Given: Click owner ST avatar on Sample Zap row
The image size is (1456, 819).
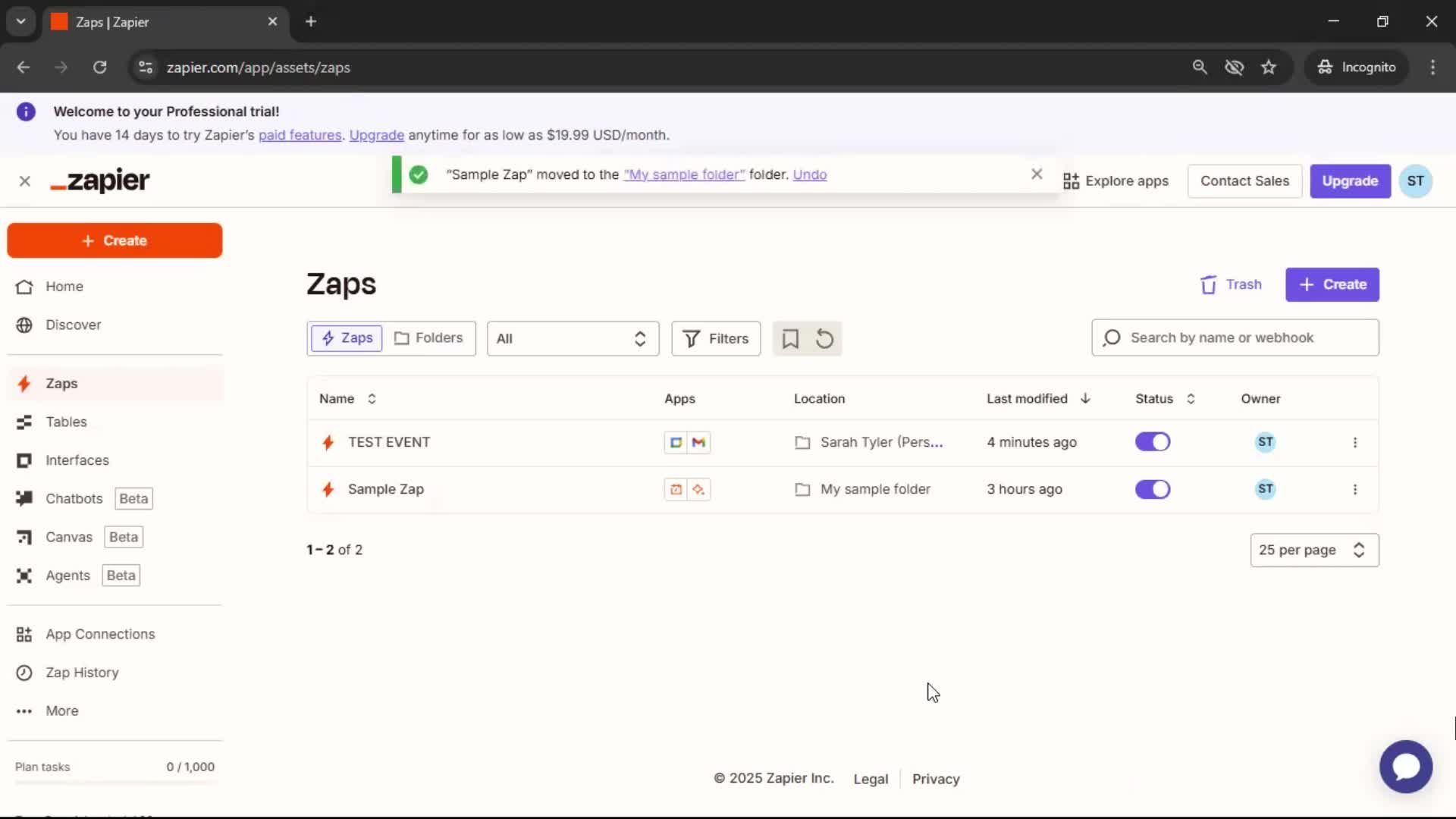Looking at the screenshot, I should click(x=1265, y=489).
